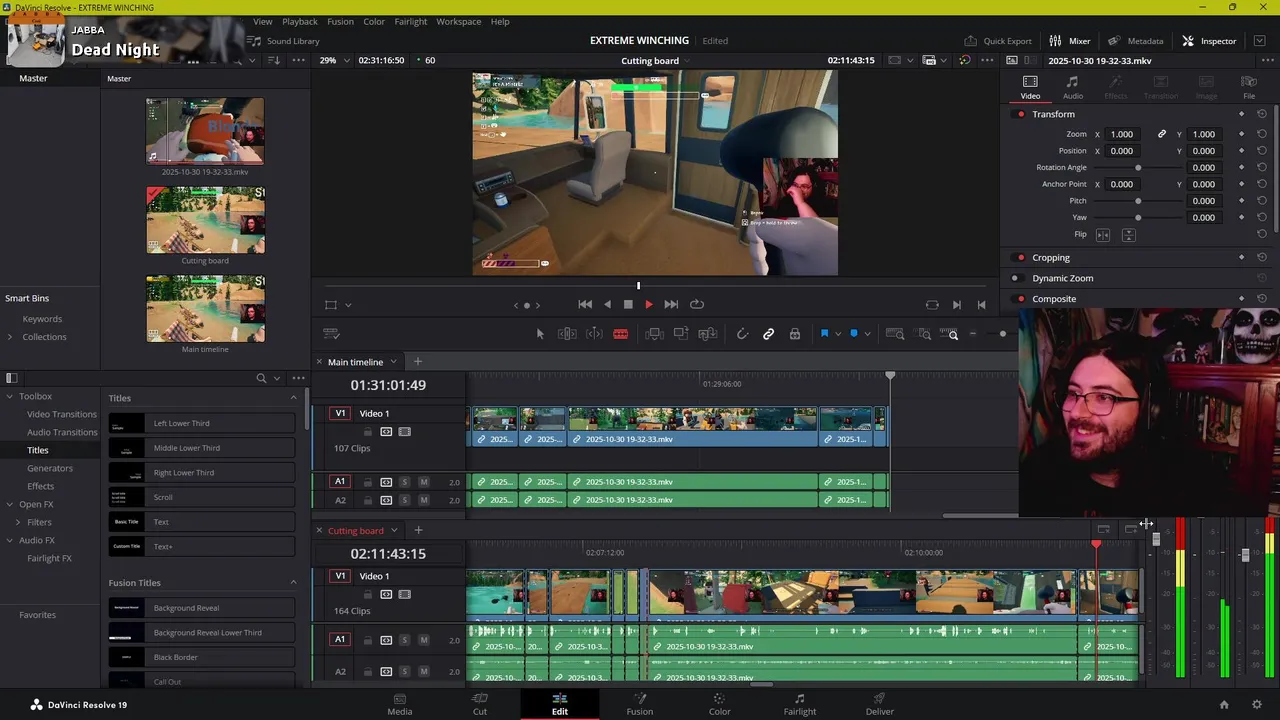Click the red Play button
1280x720 pixels.
coord(648,304)
